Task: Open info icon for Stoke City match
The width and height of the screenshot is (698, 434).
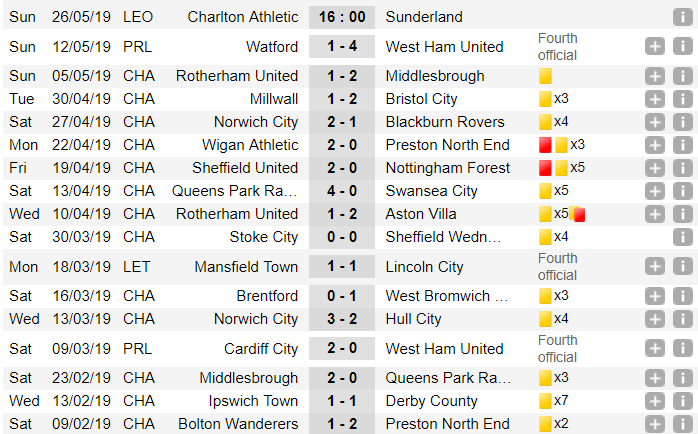Action: [x=682, y=237]
